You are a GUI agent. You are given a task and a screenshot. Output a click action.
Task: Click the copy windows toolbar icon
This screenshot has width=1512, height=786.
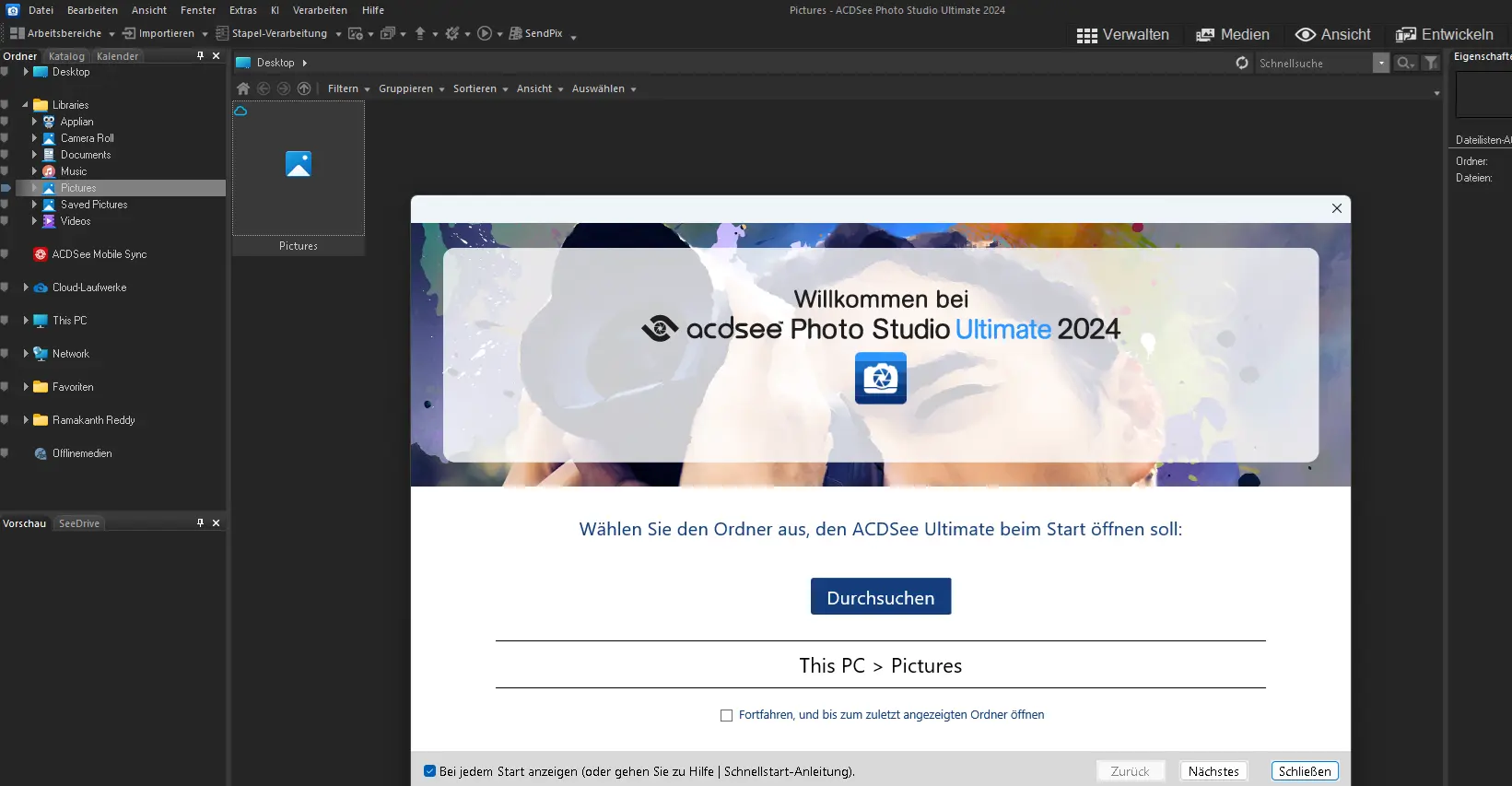pyautogui.click(x=388, y=33)
